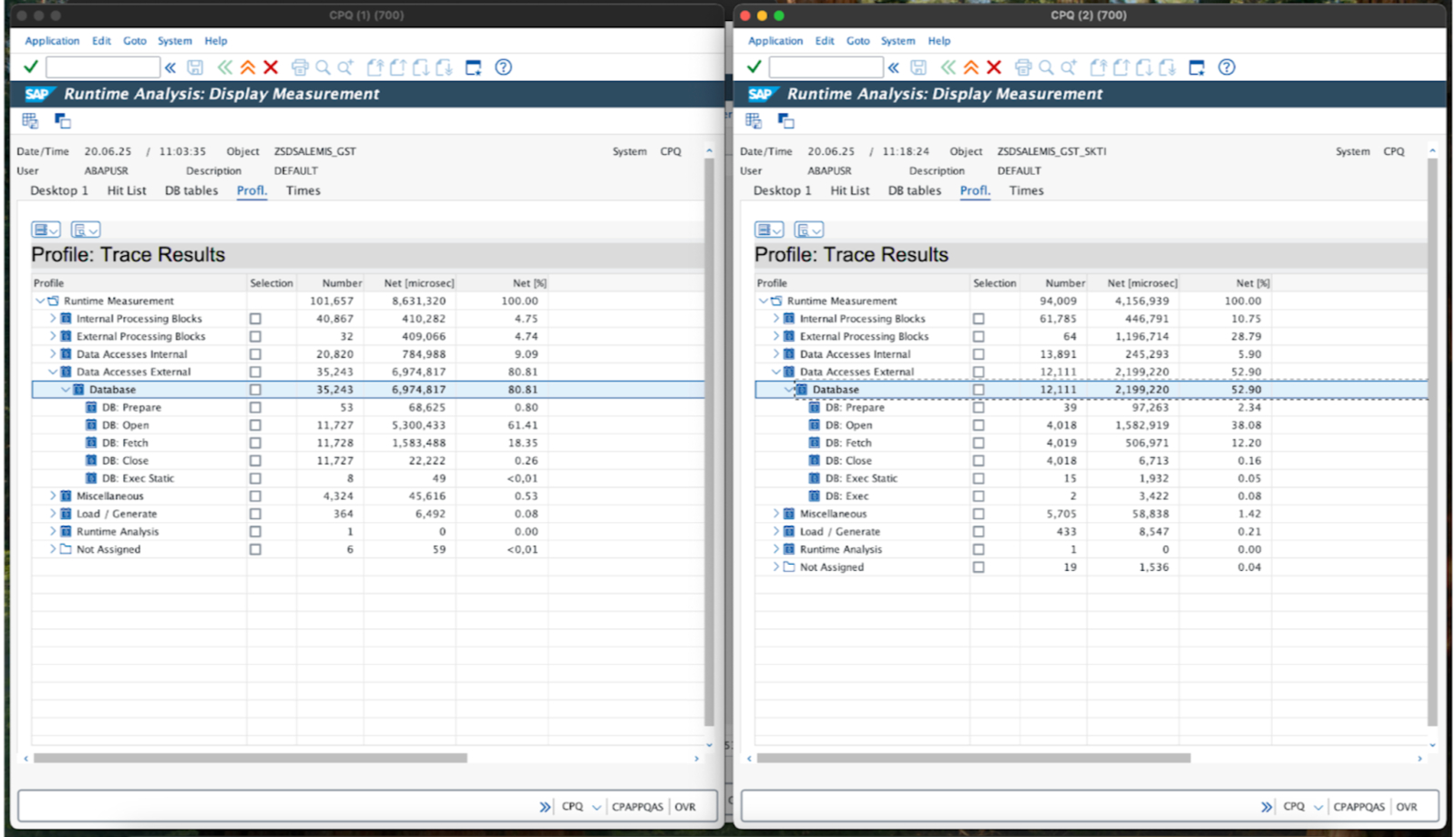Tick the Database row checkbox in CPQ (2)

coord(979,390)
